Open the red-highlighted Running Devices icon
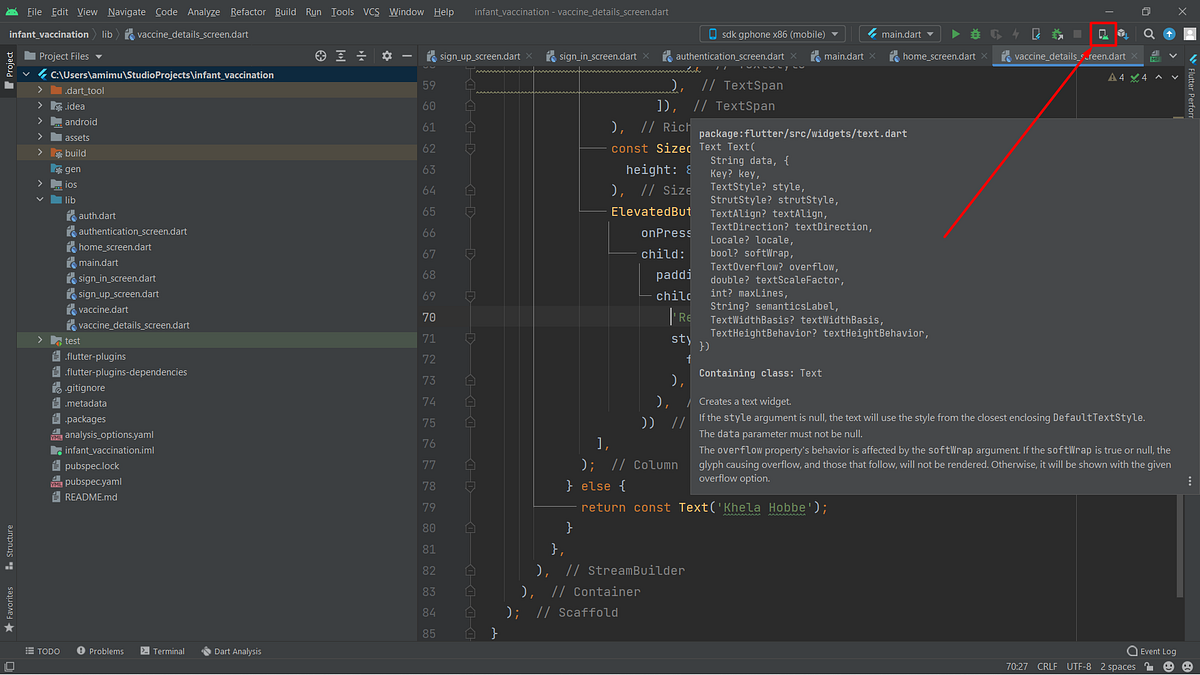 (x=1103, y=33)
